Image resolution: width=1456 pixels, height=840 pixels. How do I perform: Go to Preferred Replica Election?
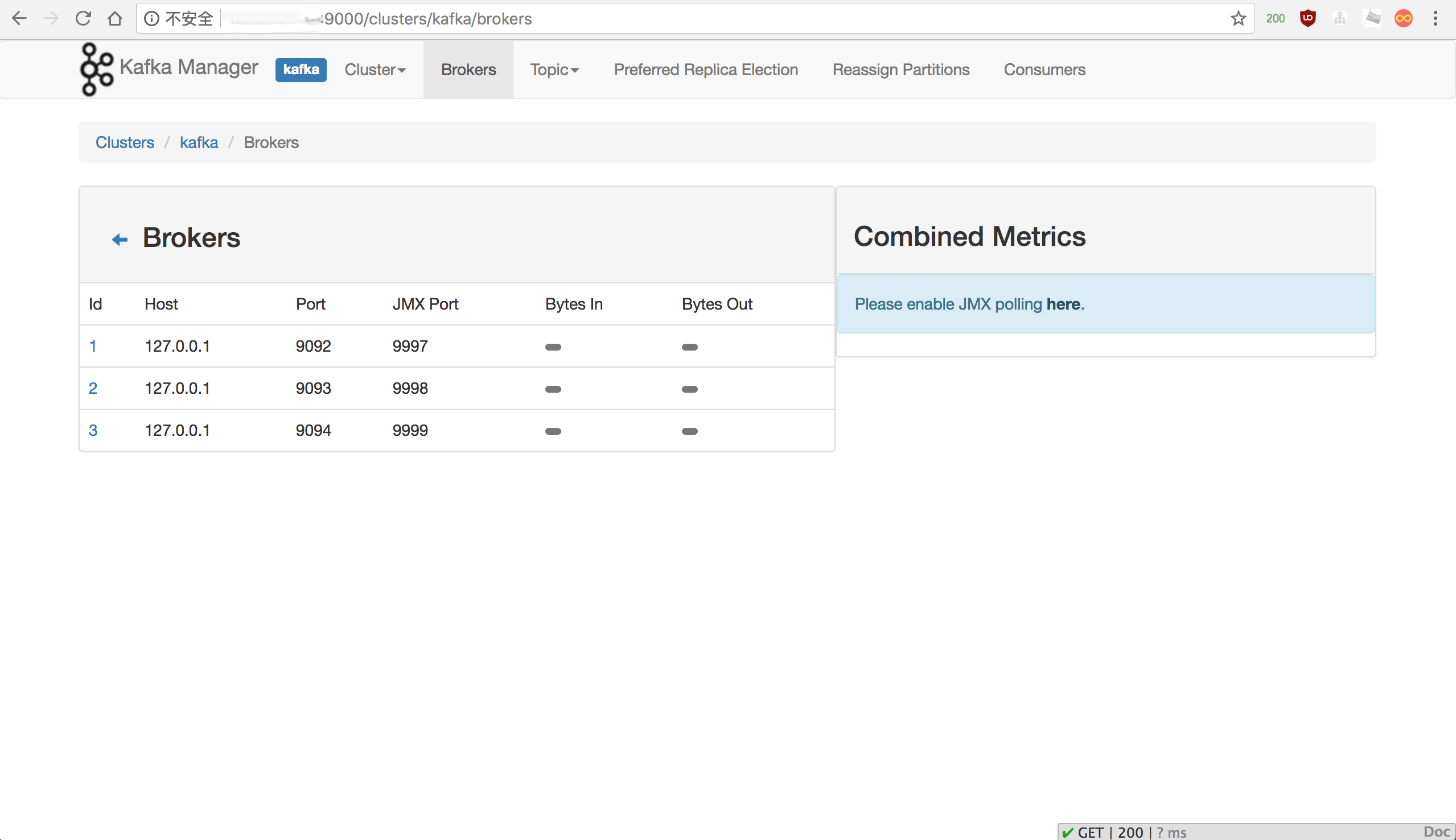tap(705, 70)
